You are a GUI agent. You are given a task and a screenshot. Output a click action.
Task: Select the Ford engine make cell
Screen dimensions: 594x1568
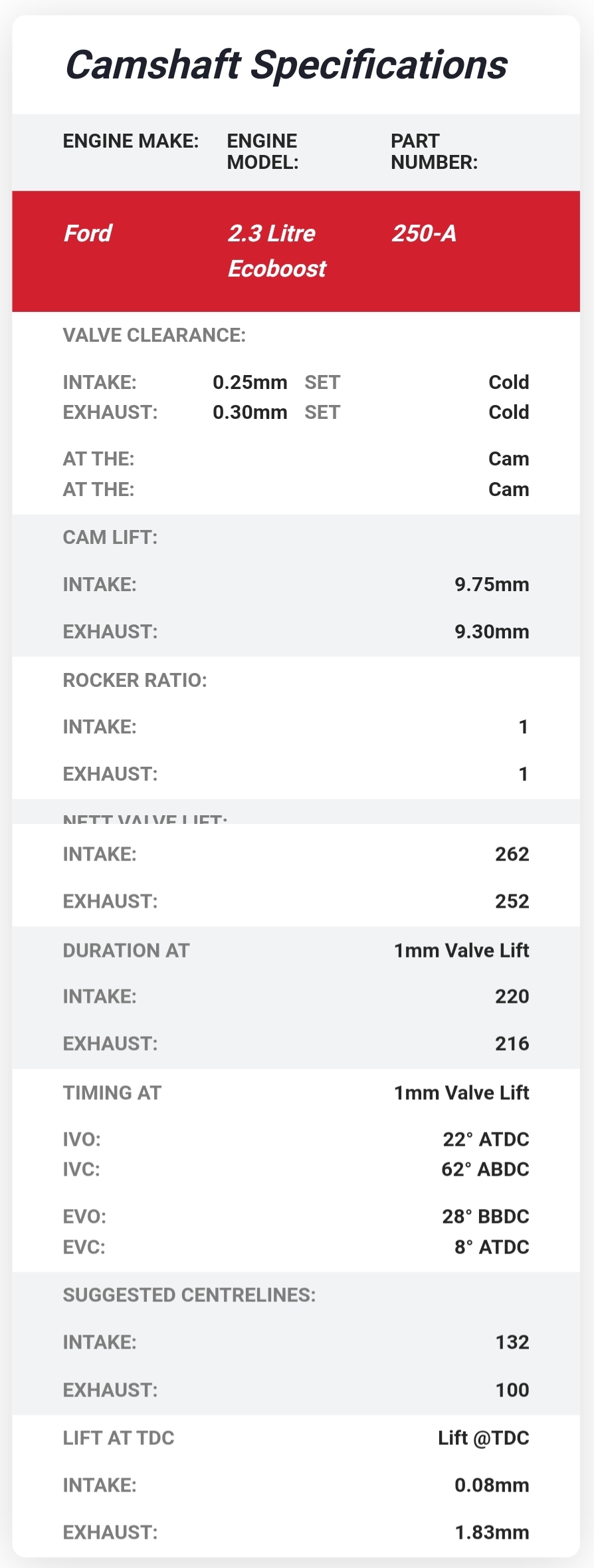(x=88, y=233)
